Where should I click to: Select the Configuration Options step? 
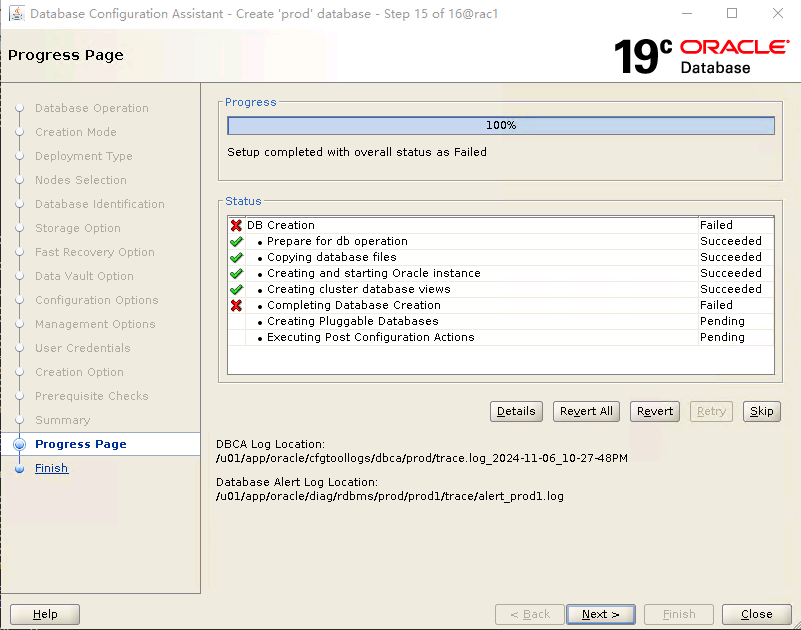click(x=97, y=300)
